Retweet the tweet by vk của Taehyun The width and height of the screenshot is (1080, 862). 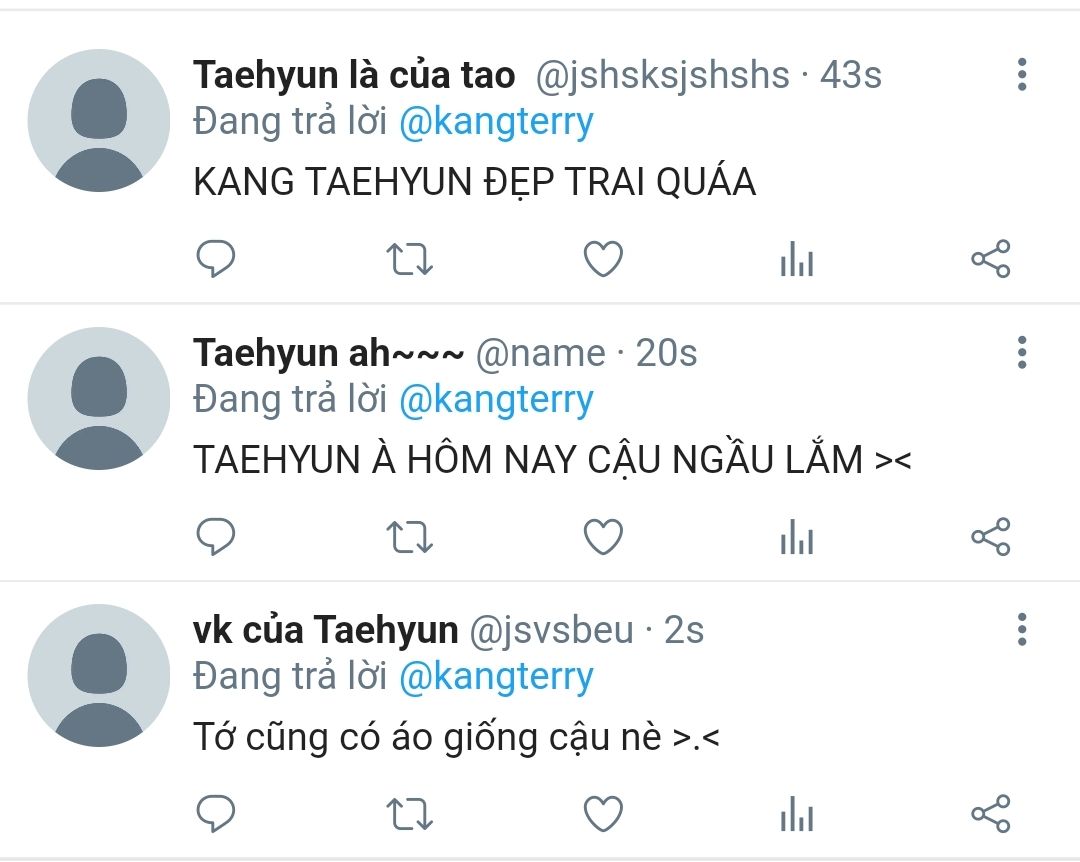[409, 814]
